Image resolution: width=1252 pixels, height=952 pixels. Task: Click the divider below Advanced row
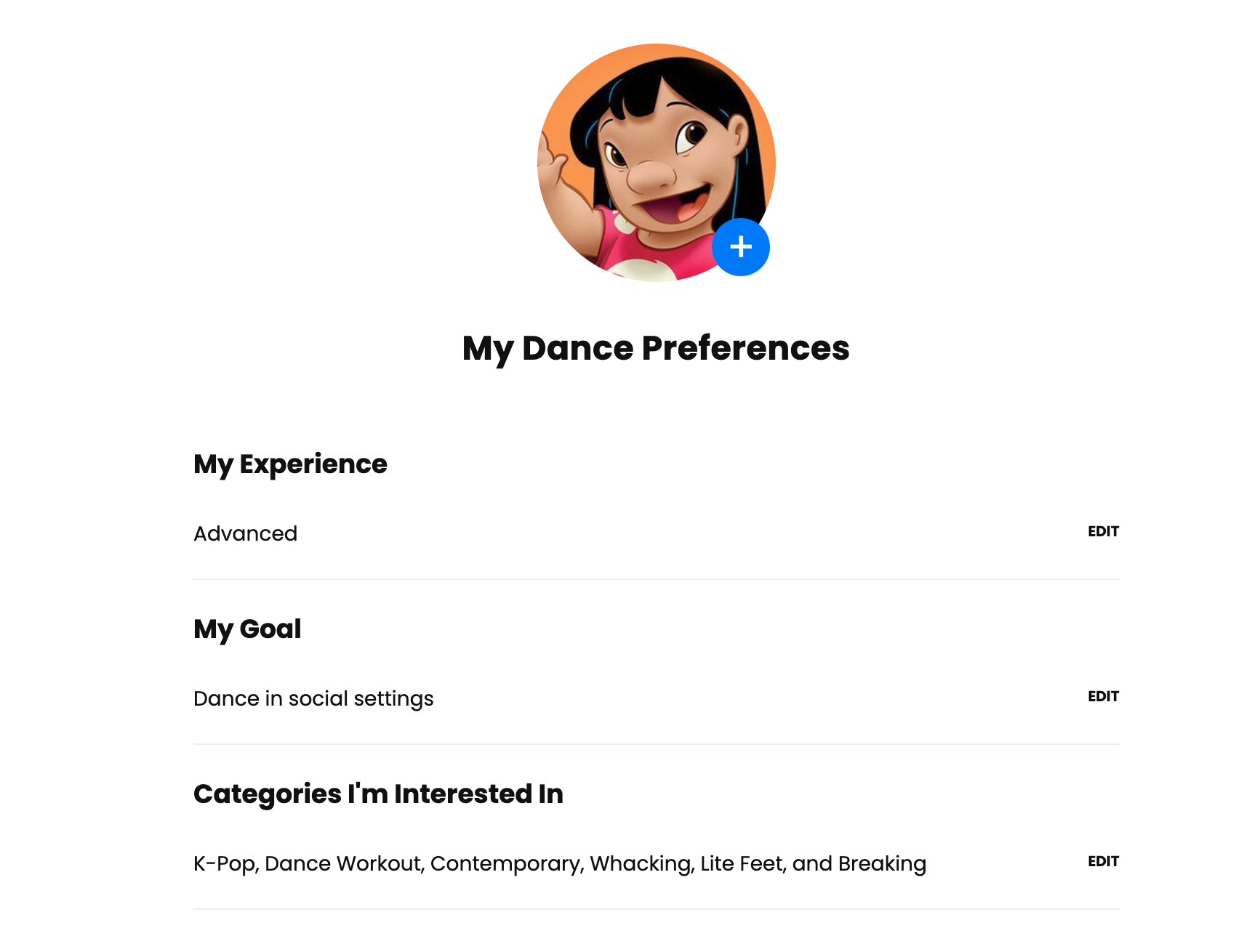tap(657, 579)
